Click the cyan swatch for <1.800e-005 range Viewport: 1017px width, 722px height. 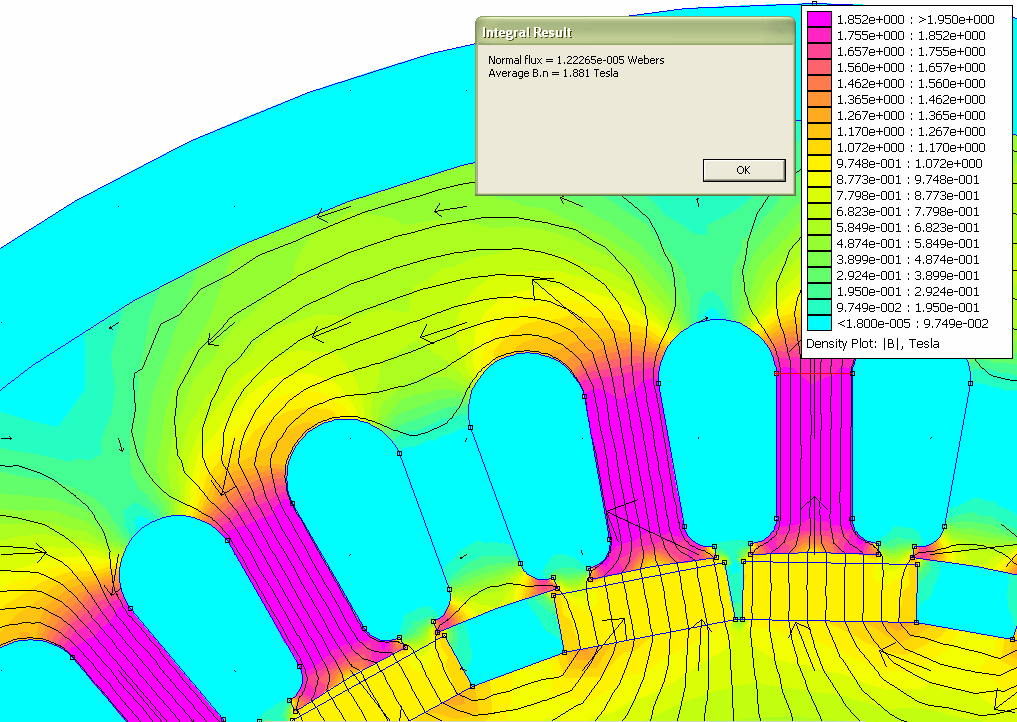(819, 323)
